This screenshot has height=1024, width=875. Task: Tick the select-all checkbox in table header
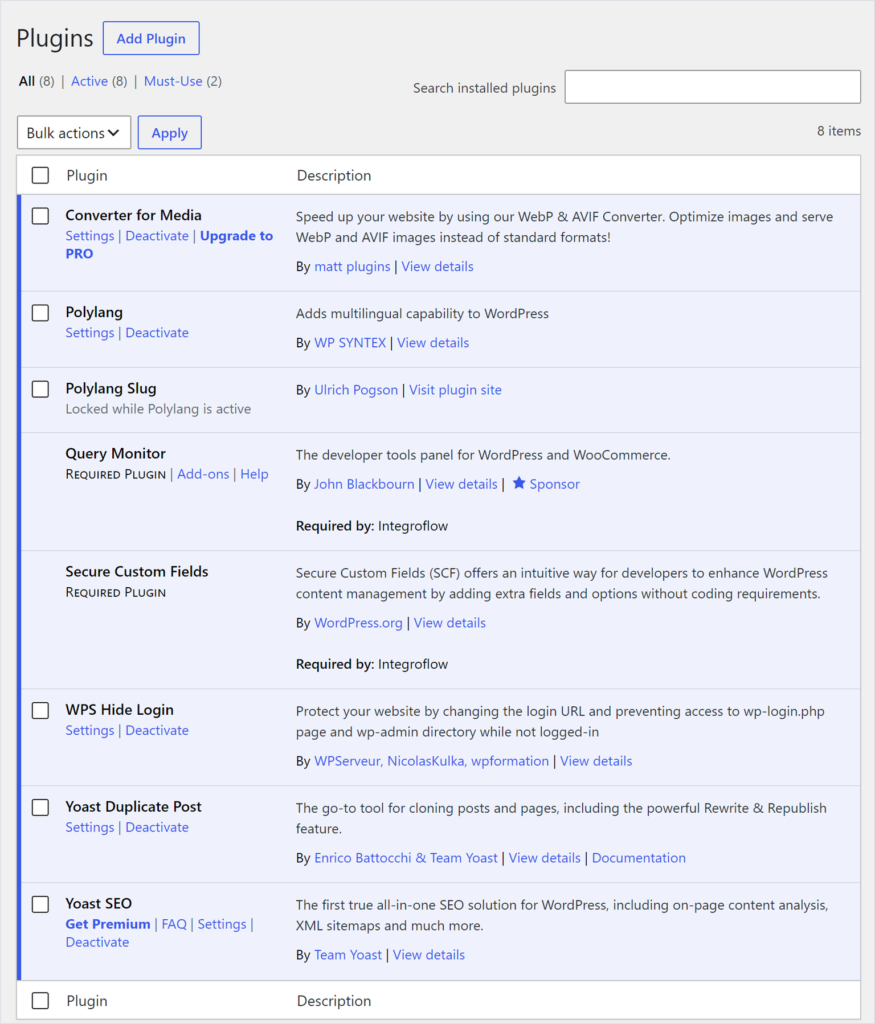pyautogui.click(x=40, y=175)
